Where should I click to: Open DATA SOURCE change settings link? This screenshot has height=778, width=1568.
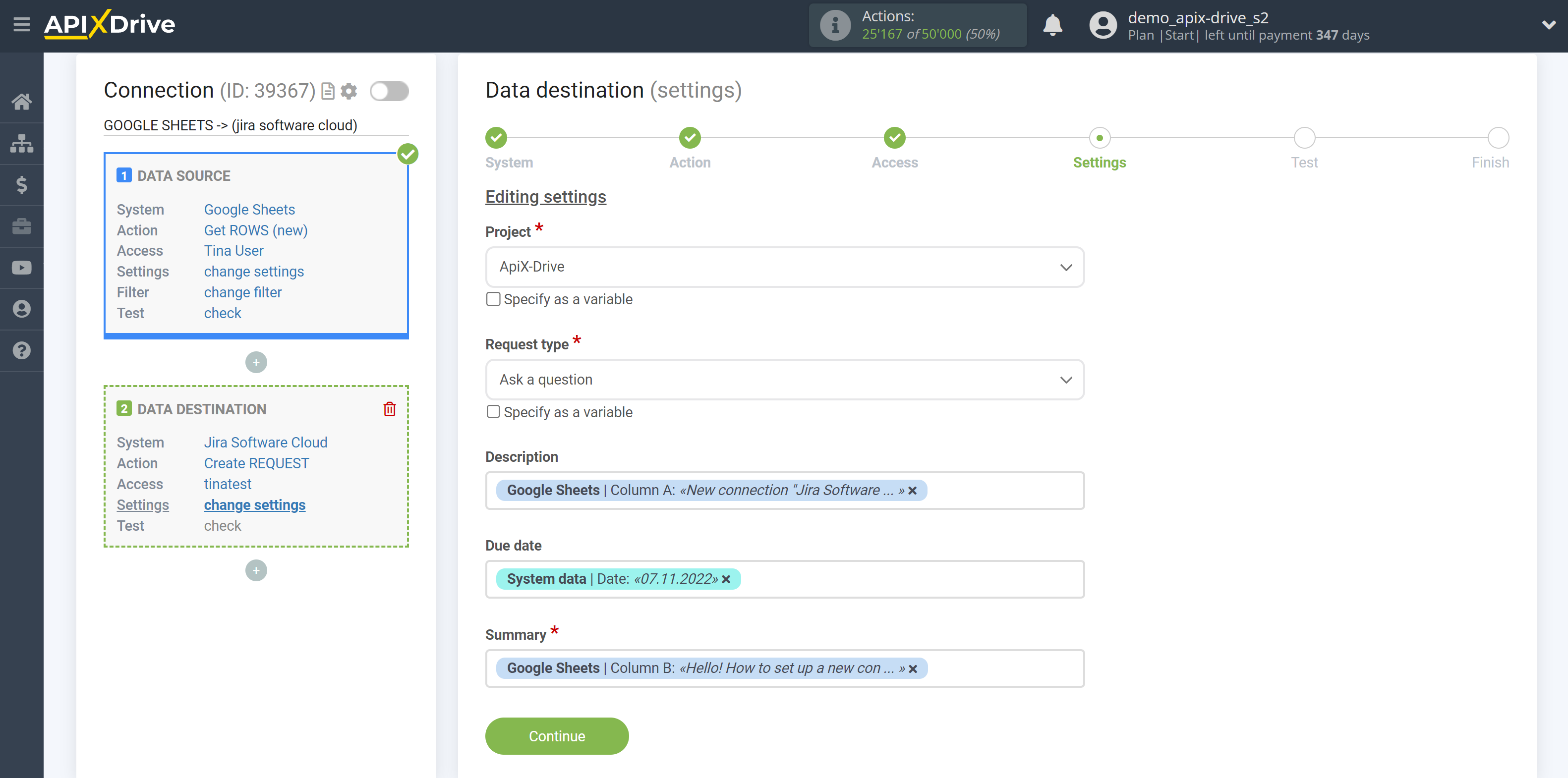pyautogui.click(x=253, y=271)
